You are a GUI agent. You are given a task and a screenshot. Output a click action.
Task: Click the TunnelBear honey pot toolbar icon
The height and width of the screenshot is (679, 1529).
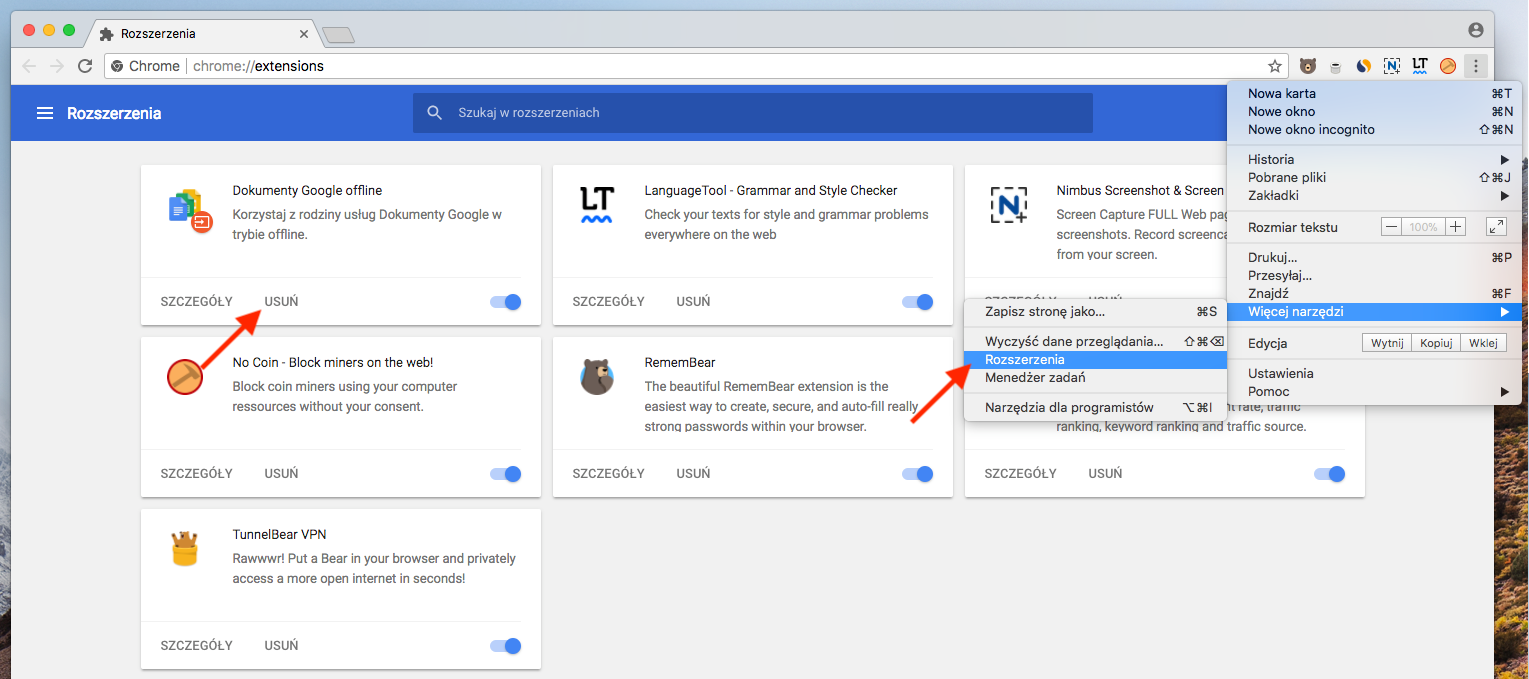(x=1336, y=67)
